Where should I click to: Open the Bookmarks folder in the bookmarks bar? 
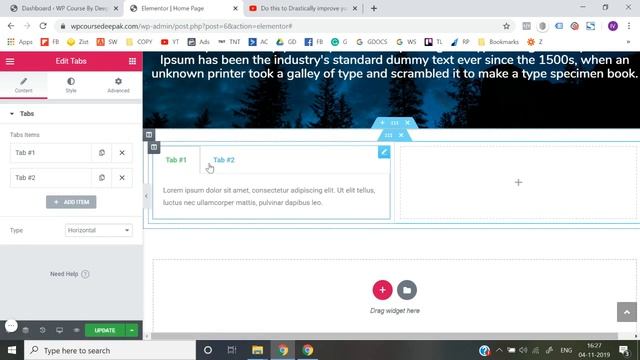[498, 42]
